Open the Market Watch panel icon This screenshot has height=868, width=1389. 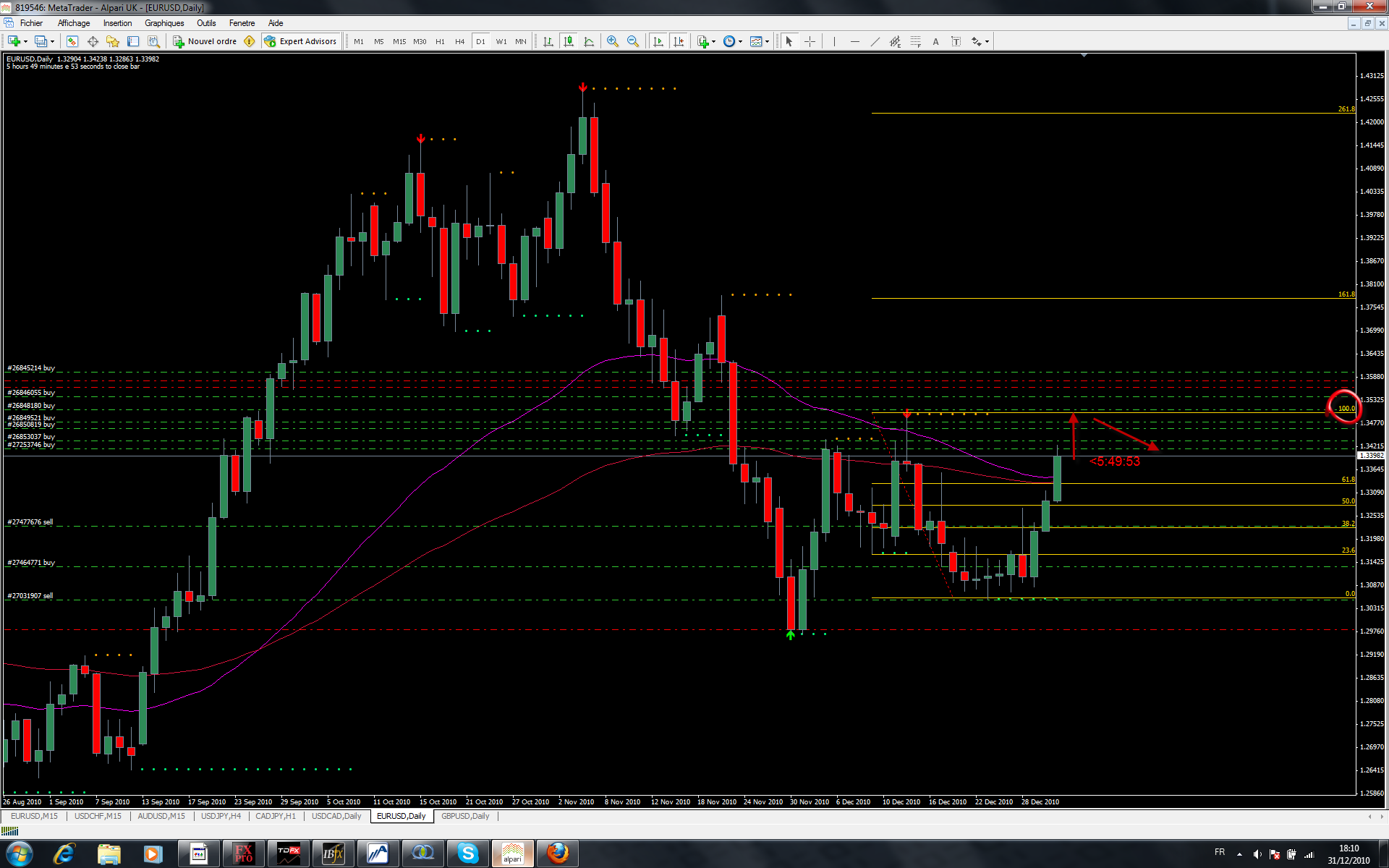(72, 41)
